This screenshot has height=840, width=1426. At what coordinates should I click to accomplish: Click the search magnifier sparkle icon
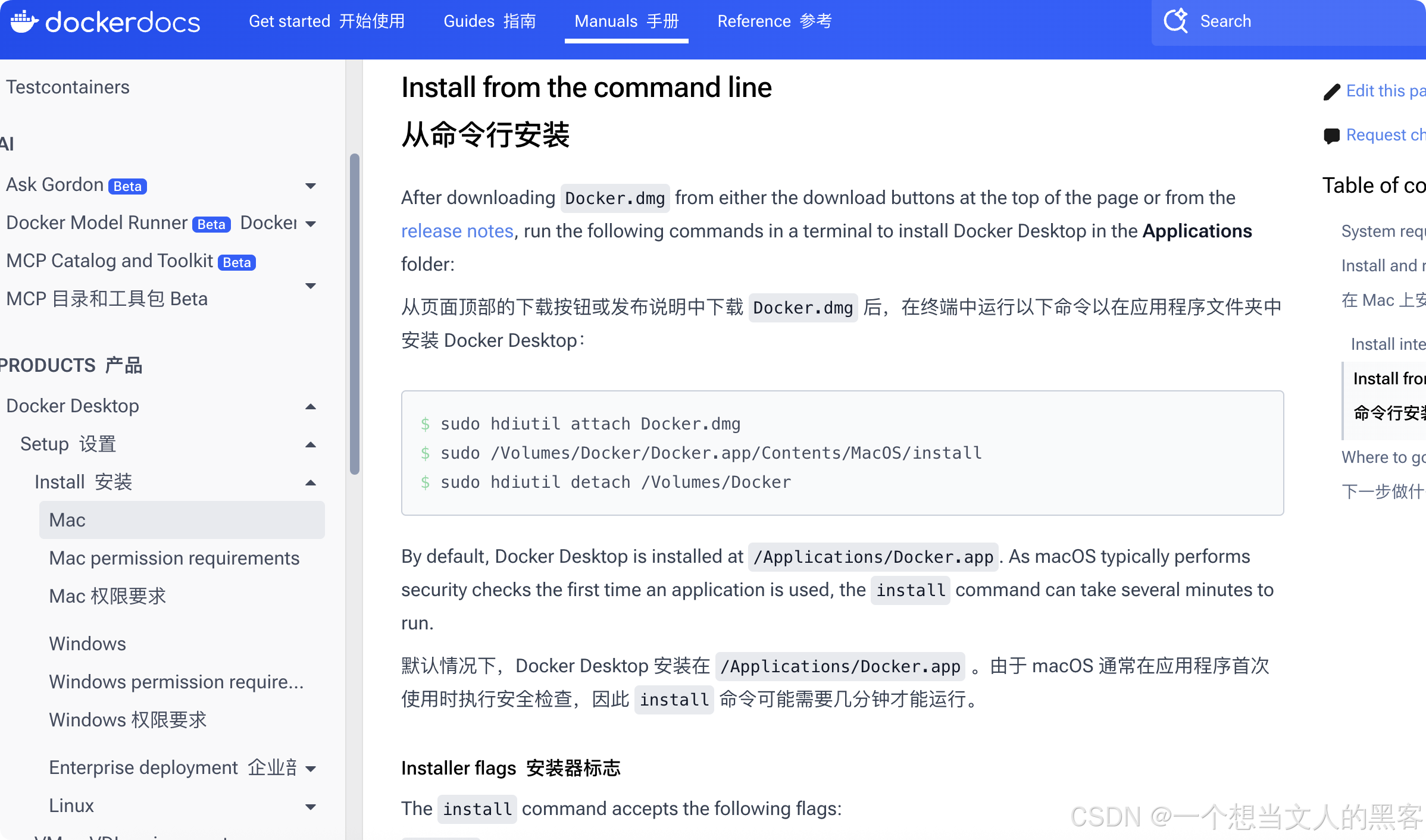(x=1175, y=21)
